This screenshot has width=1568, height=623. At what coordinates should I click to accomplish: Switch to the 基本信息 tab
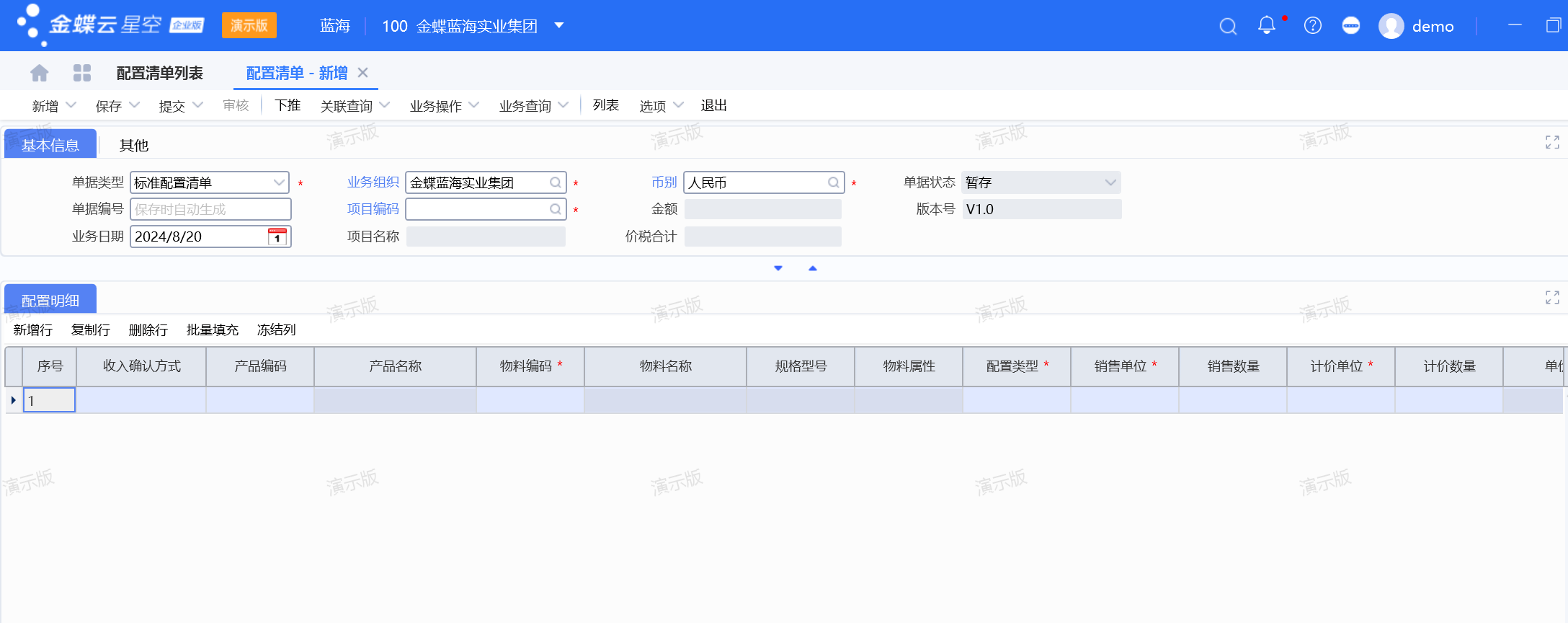[x=50, y=145]
